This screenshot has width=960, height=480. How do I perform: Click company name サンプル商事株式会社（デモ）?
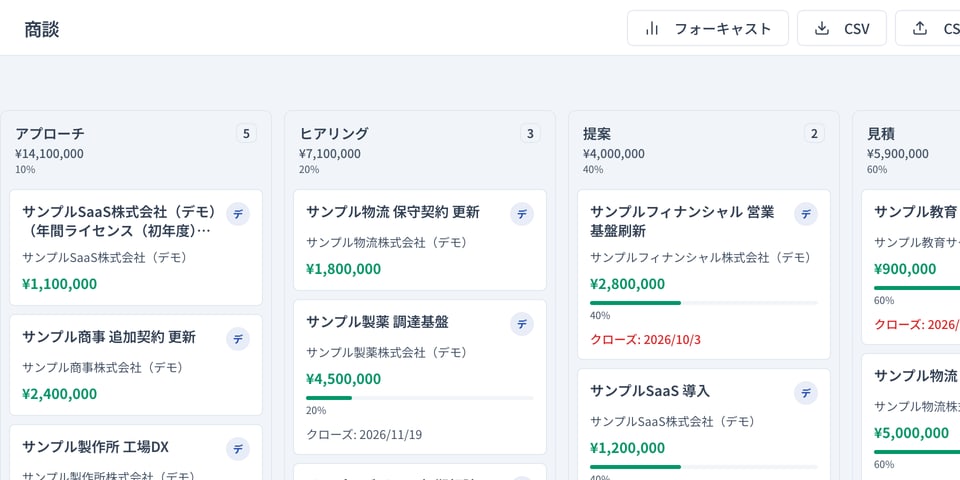tap(103, 367)
